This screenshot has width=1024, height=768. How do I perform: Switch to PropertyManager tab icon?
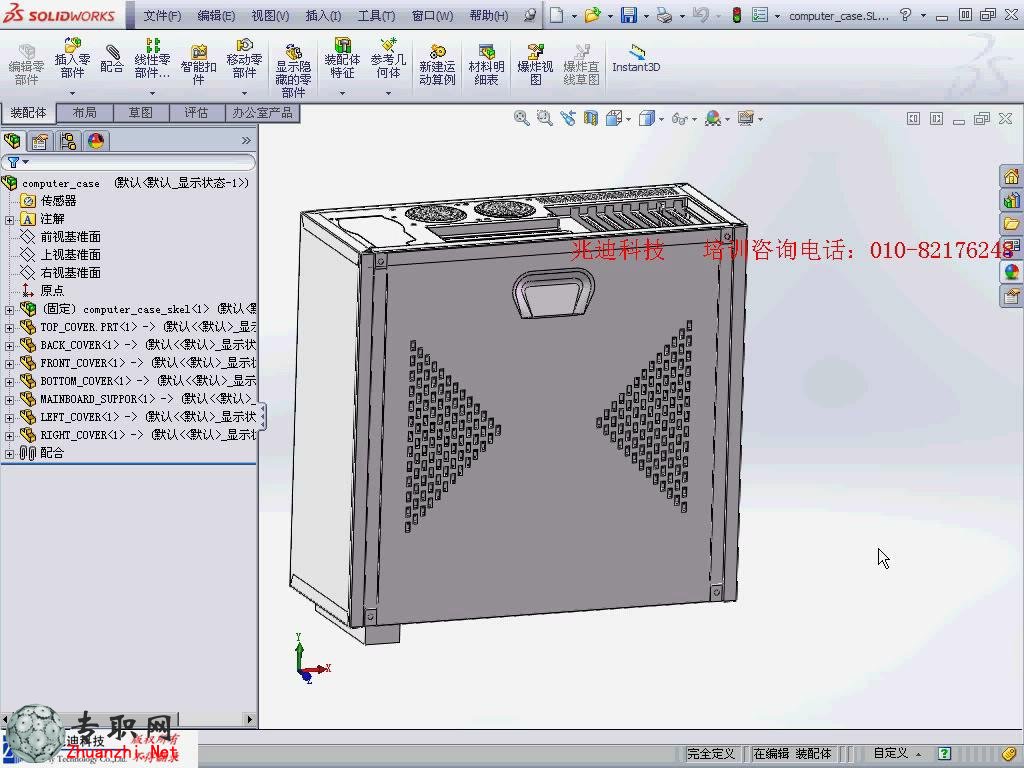[40, 140]
